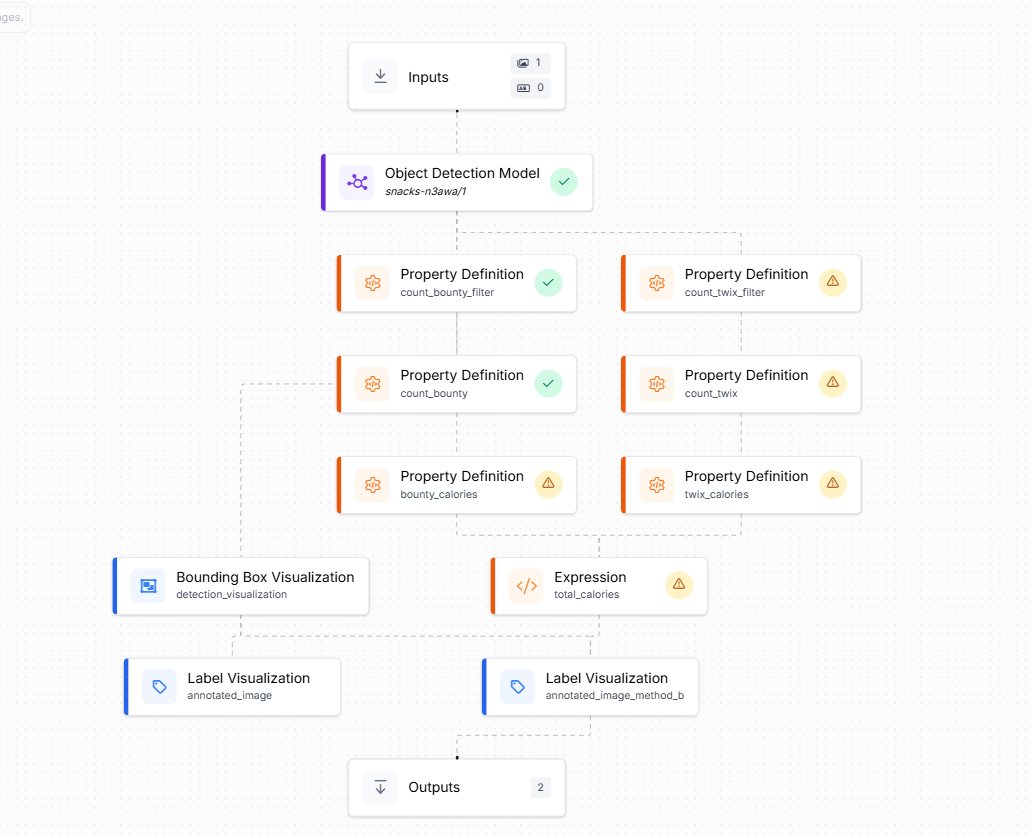Click the orange gear icon of bounty_calories
Screen dimensions: 1032x836
coord(373,485)
